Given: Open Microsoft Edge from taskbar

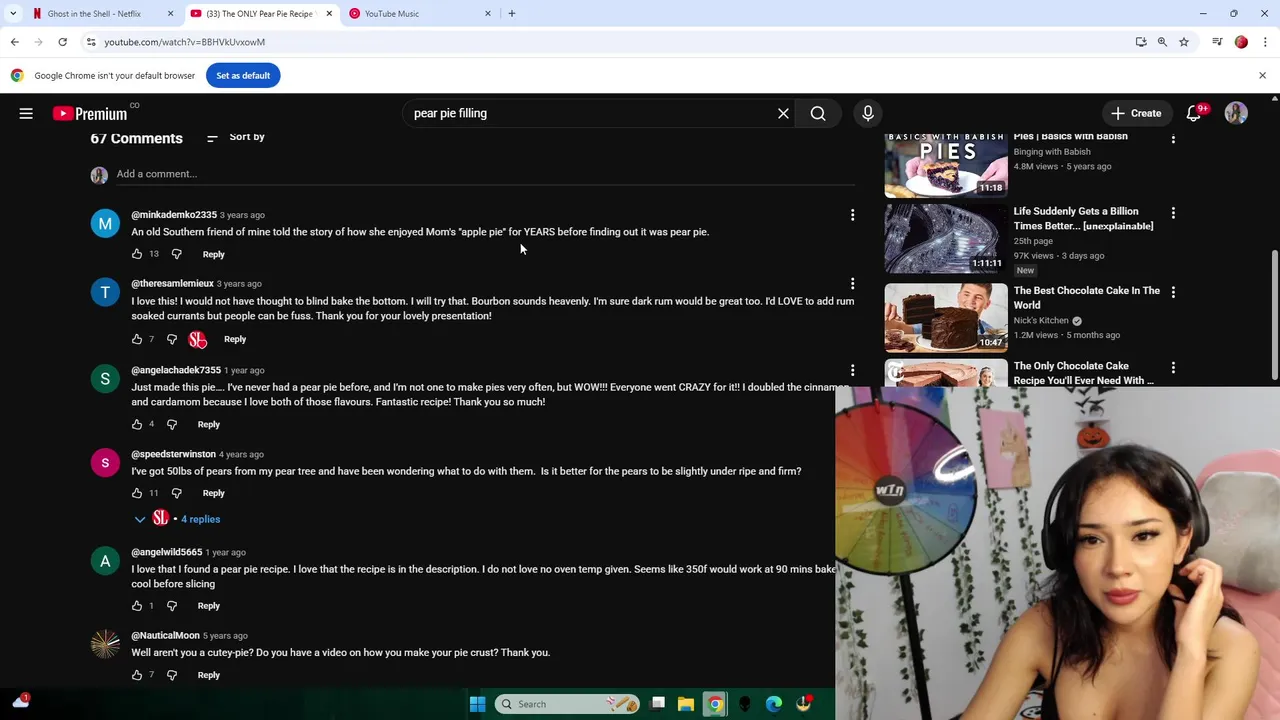Looking at the screenshot, I should click(774, 704).
